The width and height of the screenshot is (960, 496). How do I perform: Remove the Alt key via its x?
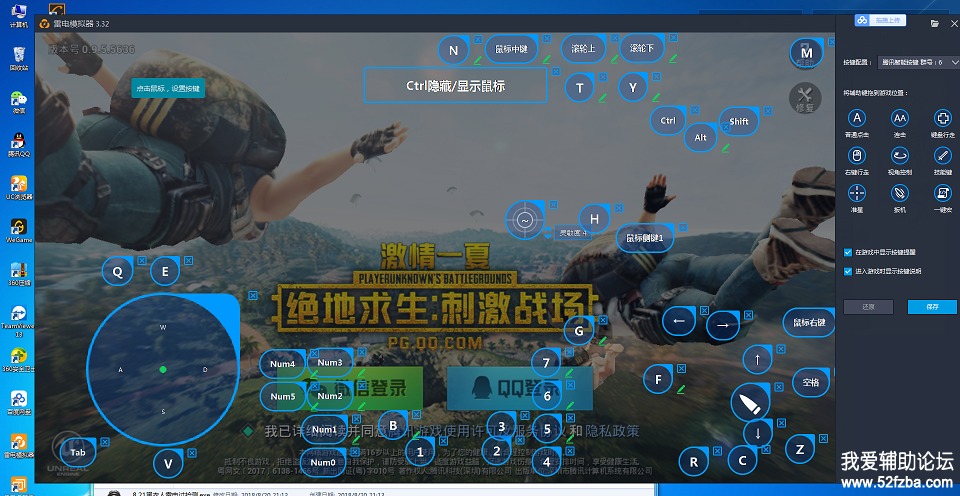[725, 126]
